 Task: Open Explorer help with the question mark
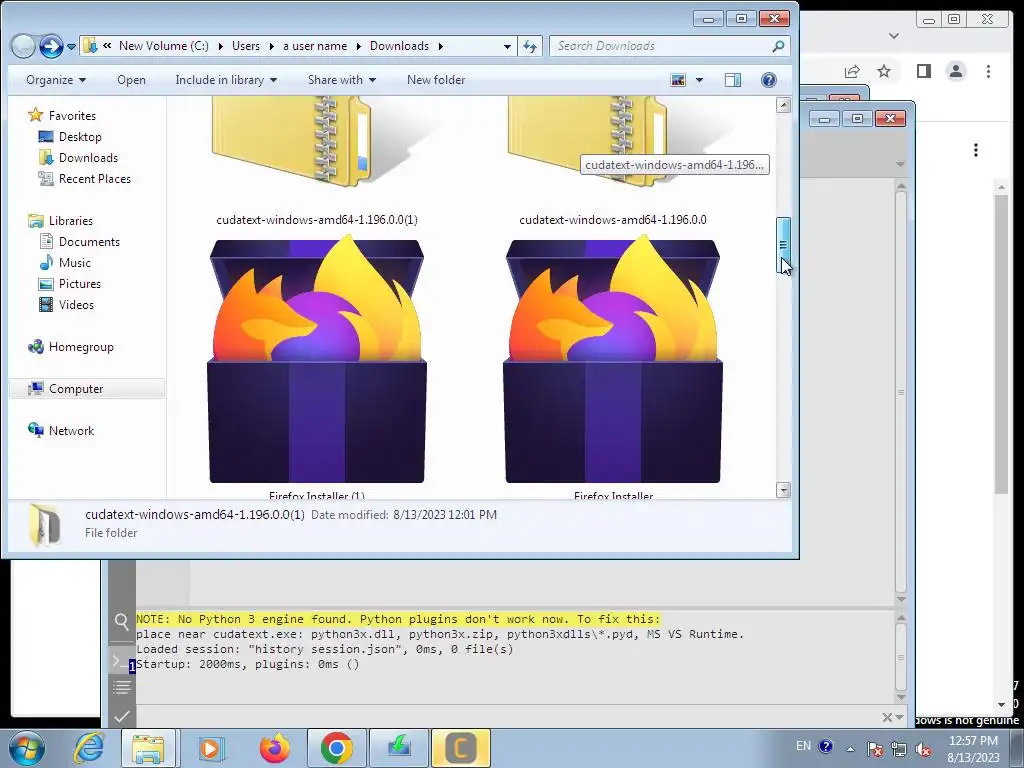click(x=769, y=80)
